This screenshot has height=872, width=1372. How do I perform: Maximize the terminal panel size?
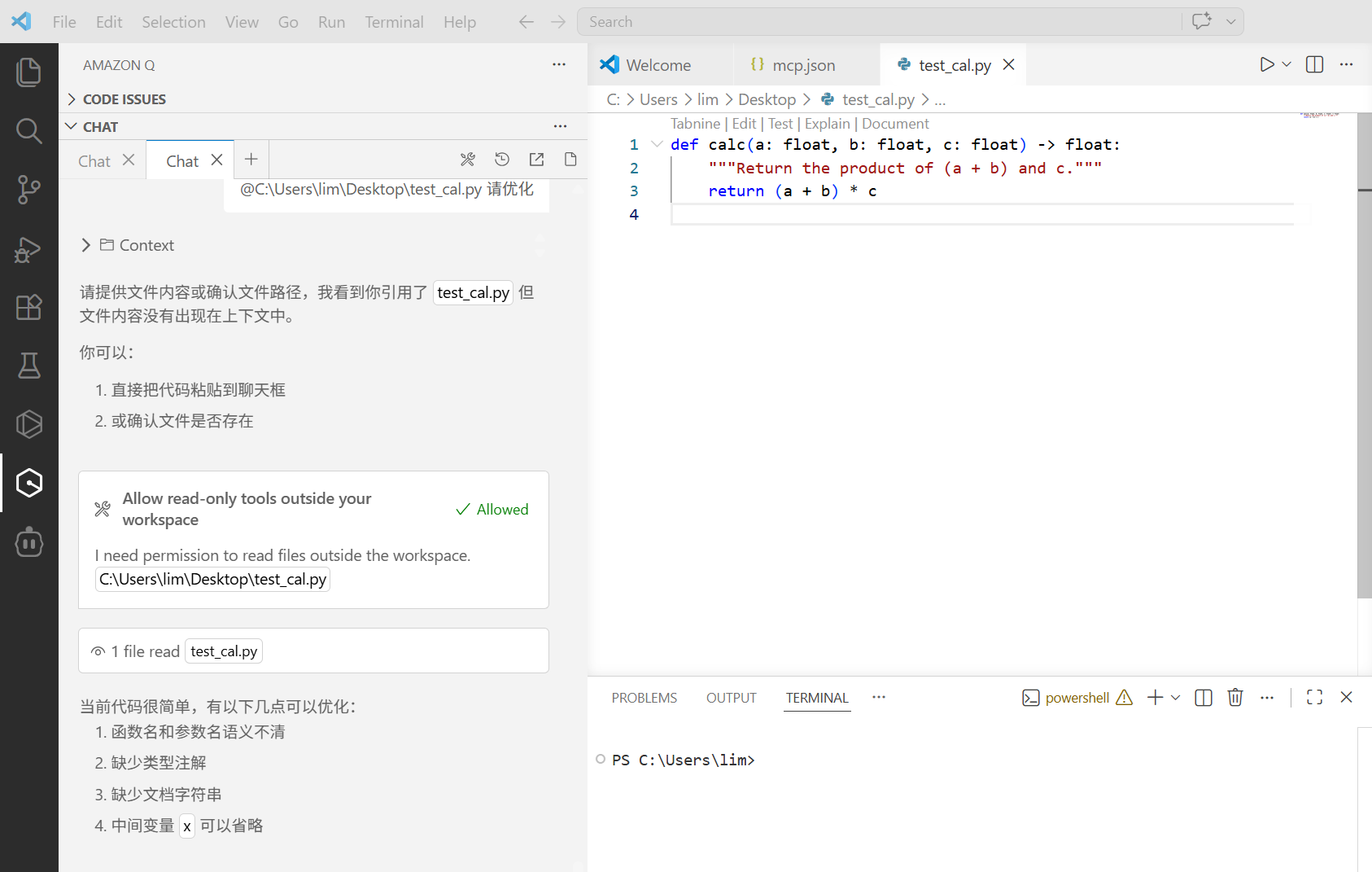coord(1314,698)
